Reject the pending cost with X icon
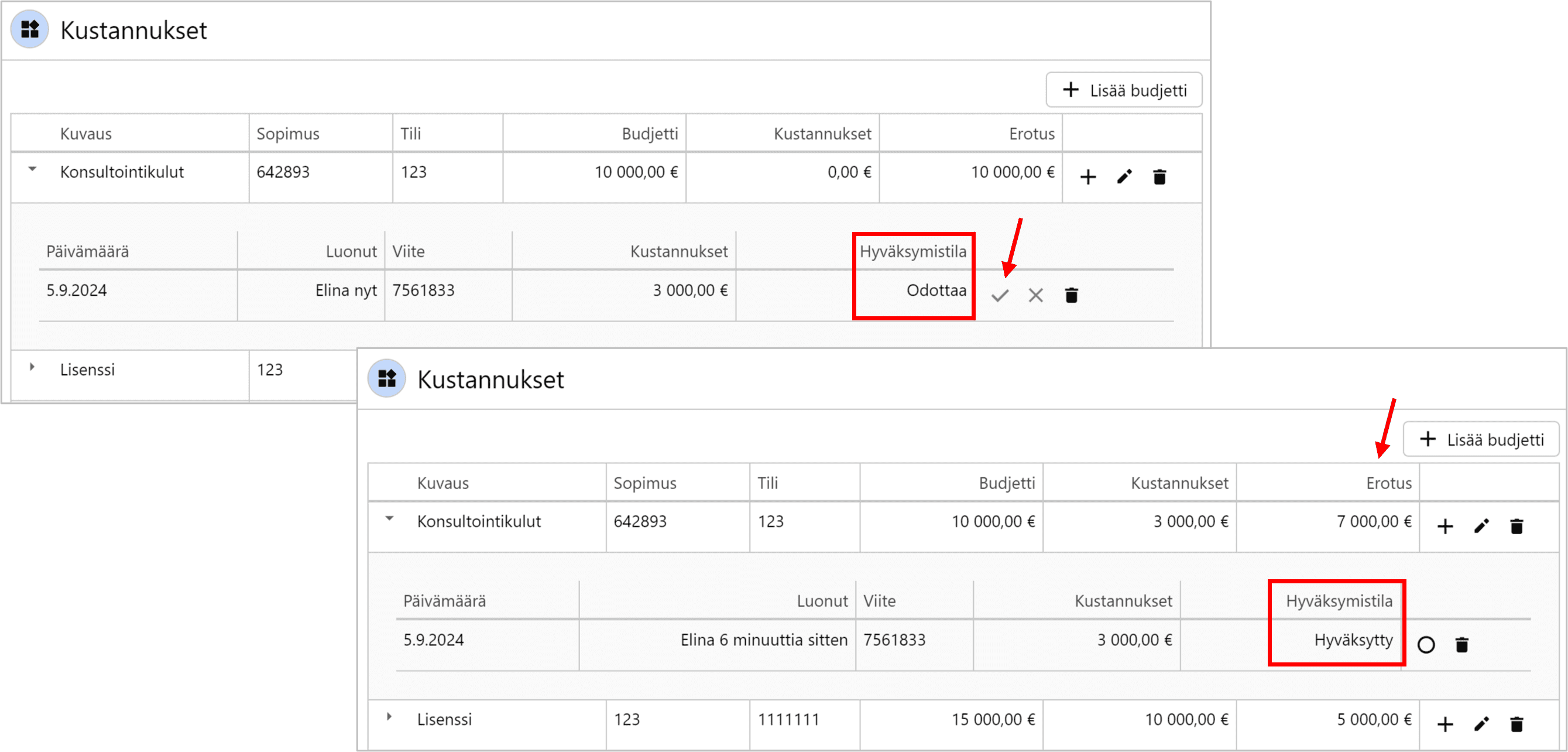 click(x=1035, y=296)
